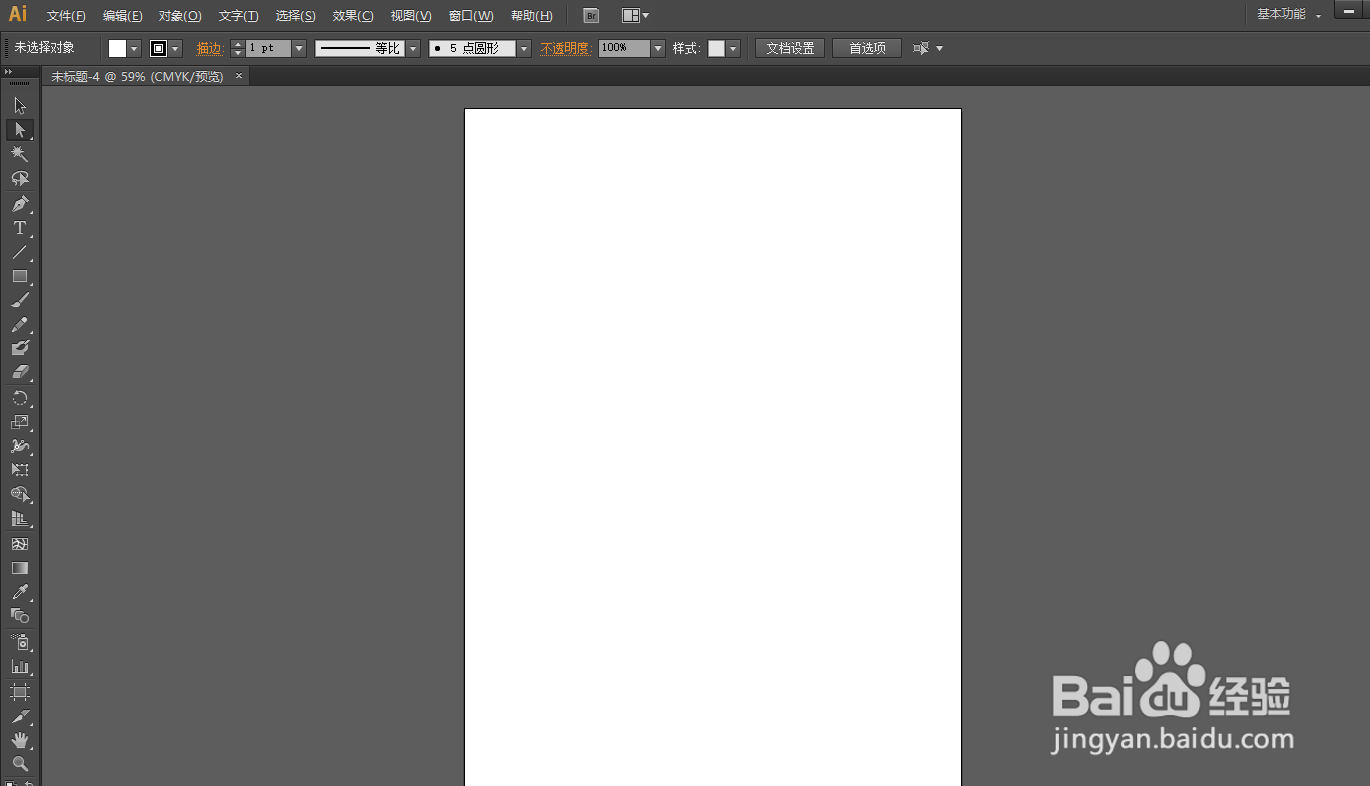Open the stroke color dropdown arrow
Viewport: 1370px width, 786px height.
pyautogui.click(x=176, y=48)
